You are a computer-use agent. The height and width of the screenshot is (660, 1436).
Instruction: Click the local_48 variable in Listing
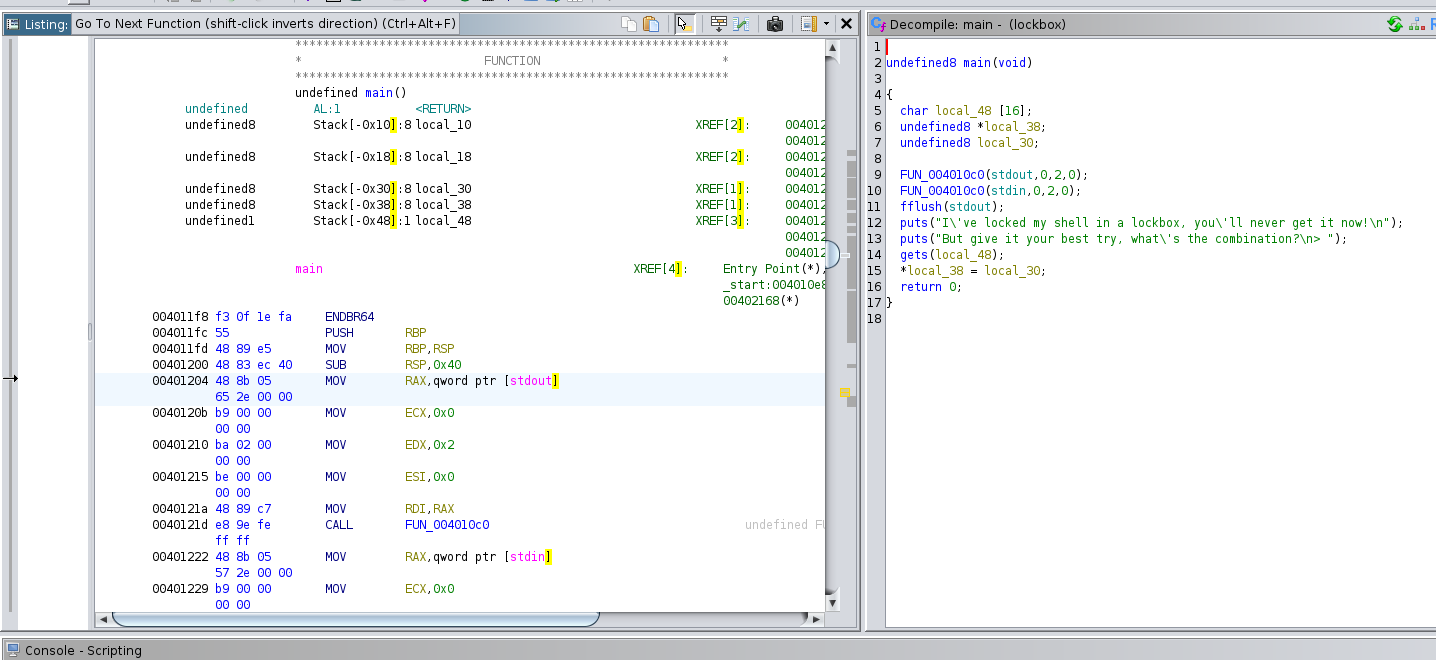click(443, 221)
